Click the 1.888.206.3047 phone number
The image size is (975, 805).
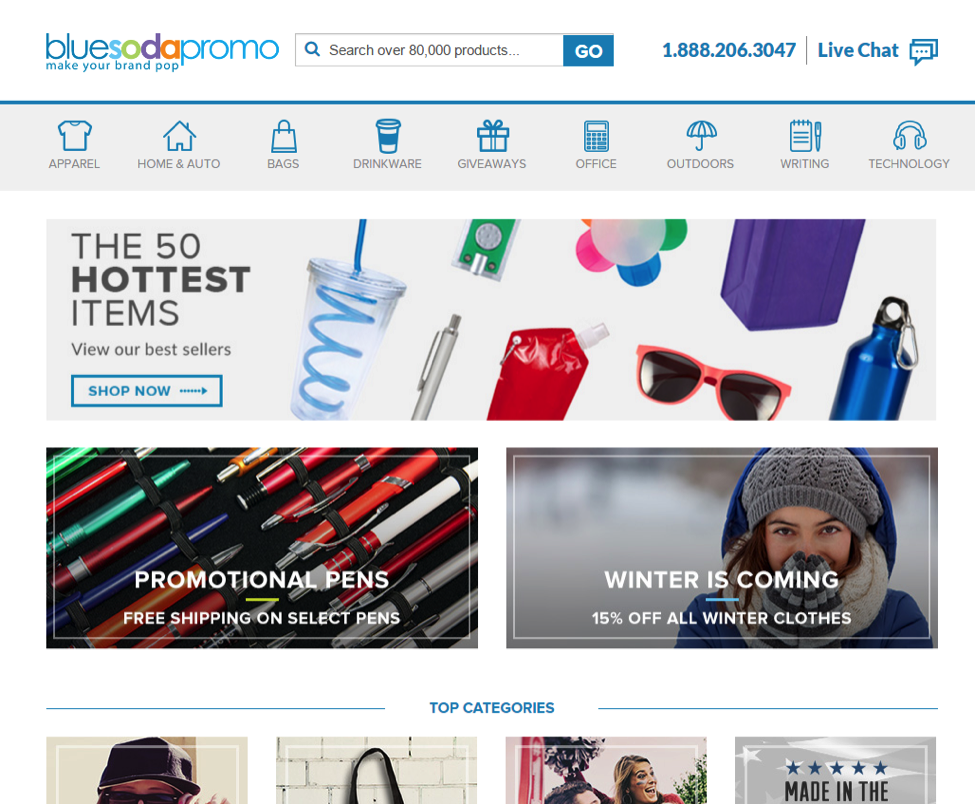(x=729, y=50)
